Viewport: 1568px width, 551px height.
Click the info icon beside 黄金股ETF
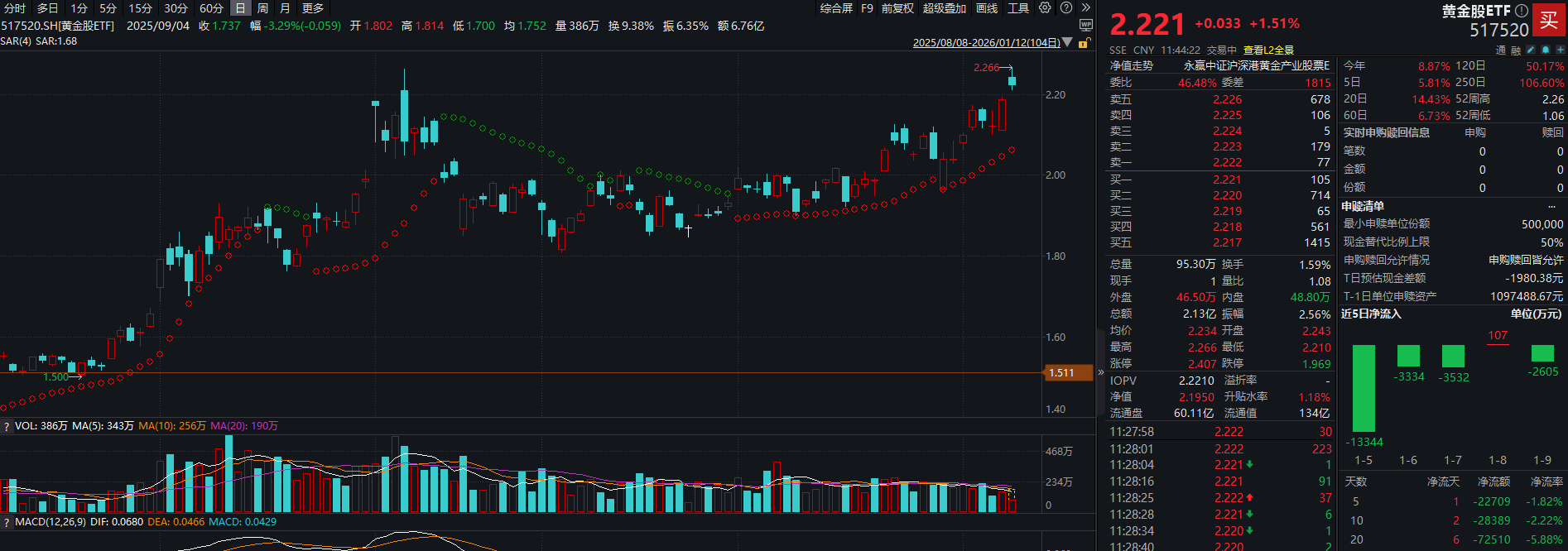coord(1522,11)
